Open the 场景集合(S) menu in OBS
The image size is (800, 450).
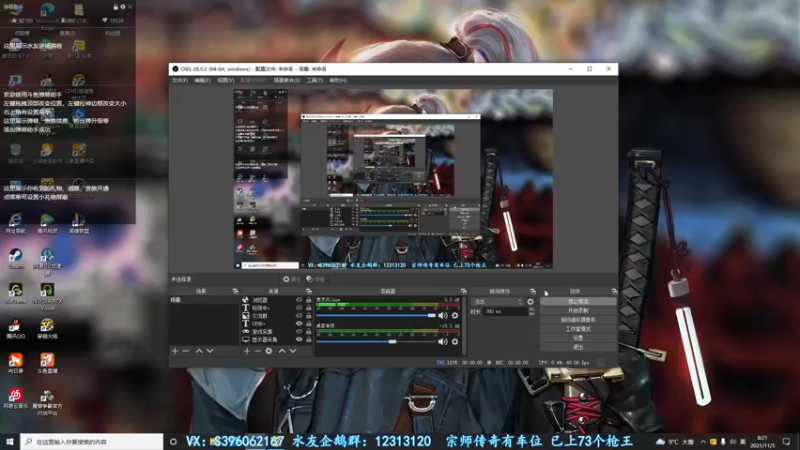287,81
